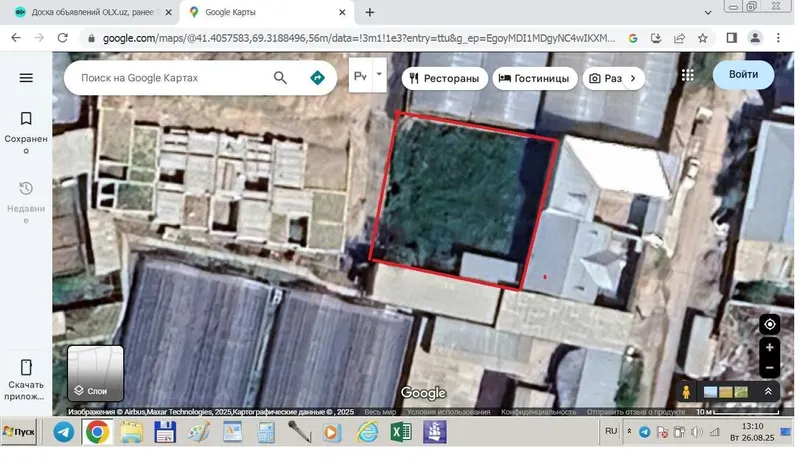Click the Download app phone icon

26,367
